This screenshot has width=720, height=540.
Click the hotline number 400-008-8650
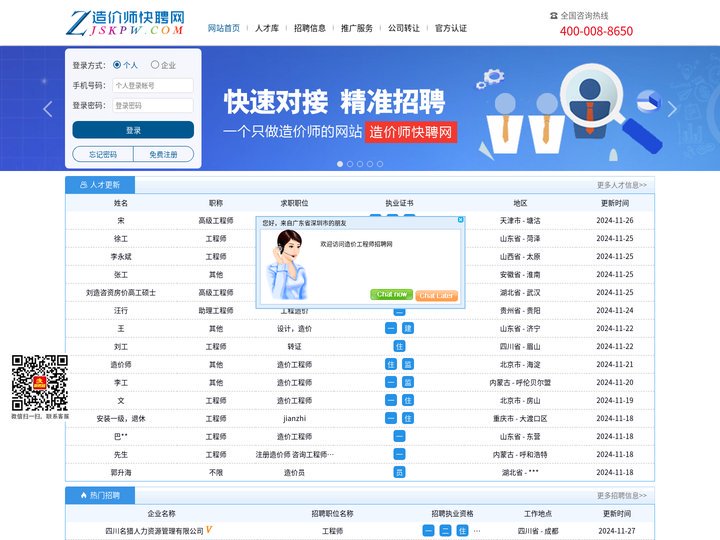596,31
